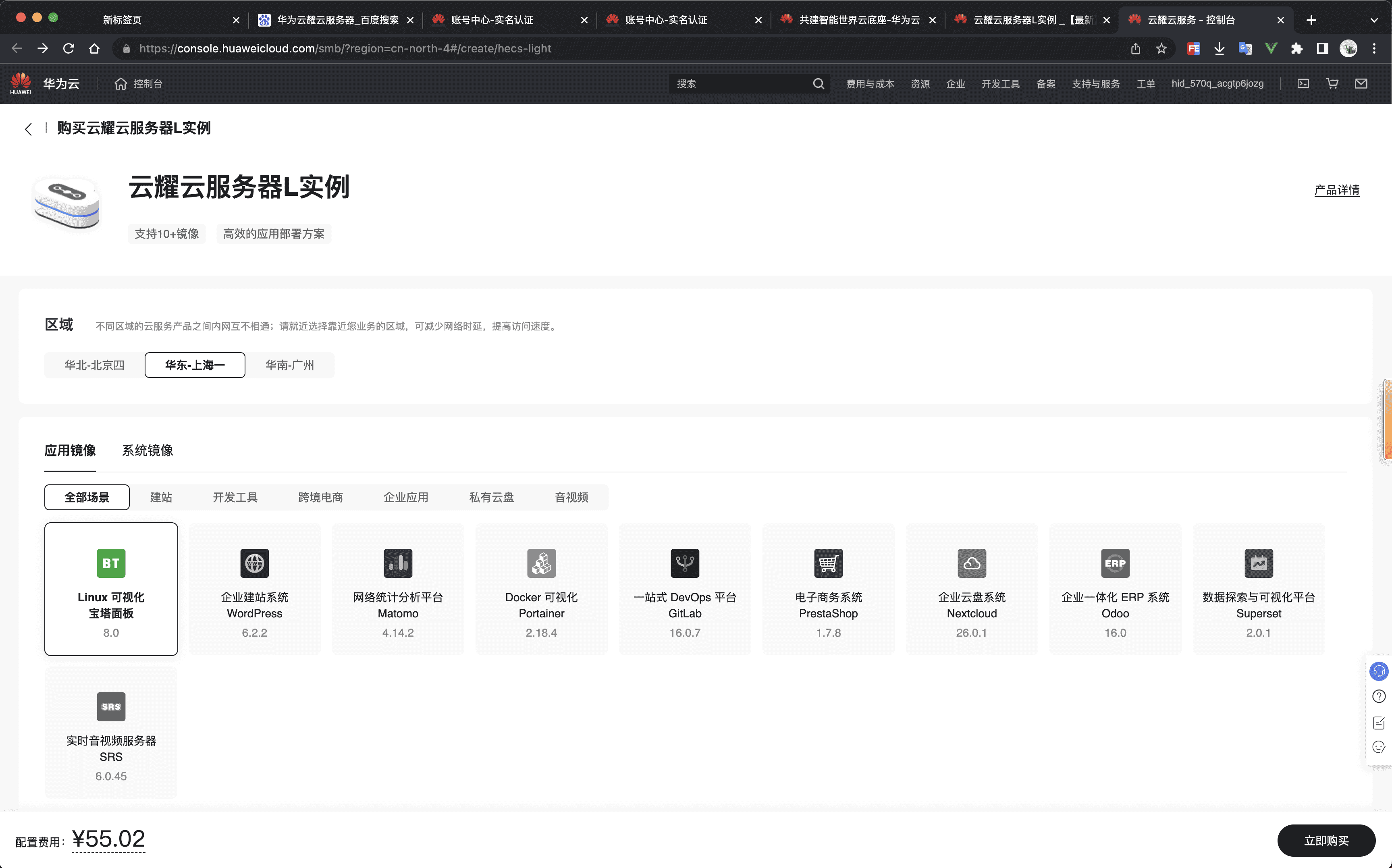This screenshot has height=868, width=1392.
Task: Go to console via the home icon
Action: (x=120, y=83)
